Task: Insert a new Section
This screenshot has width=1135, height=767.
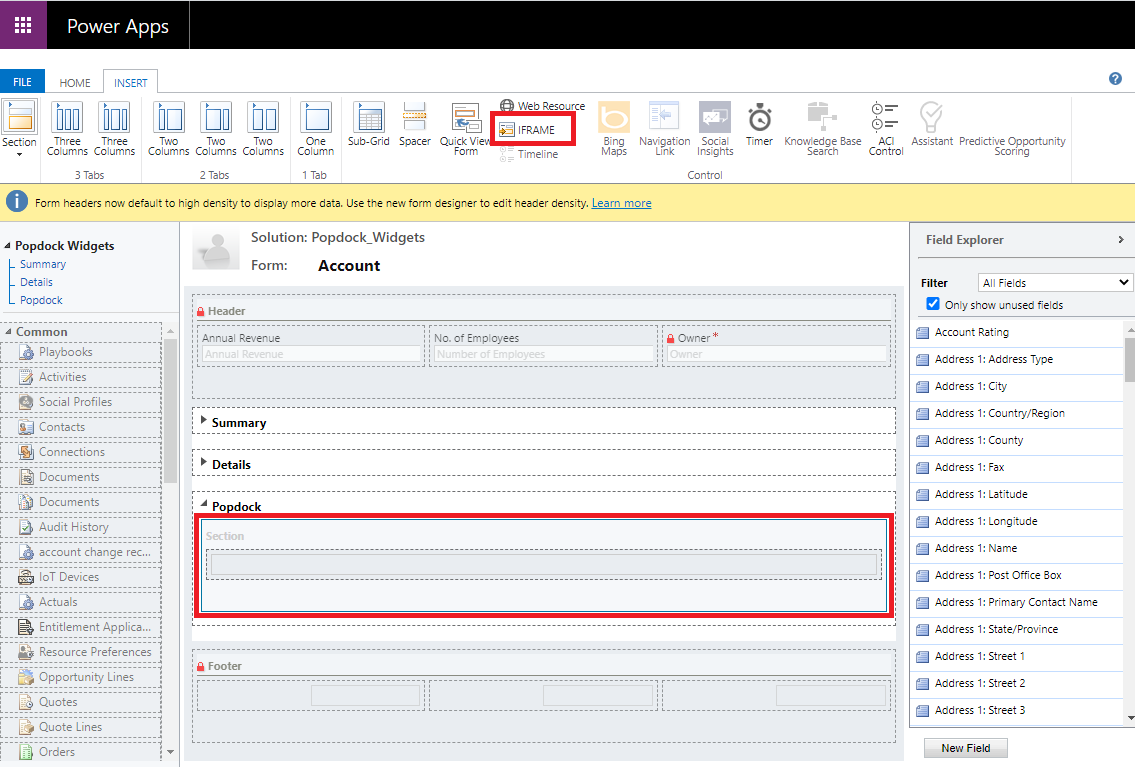Action: [20, 124]
